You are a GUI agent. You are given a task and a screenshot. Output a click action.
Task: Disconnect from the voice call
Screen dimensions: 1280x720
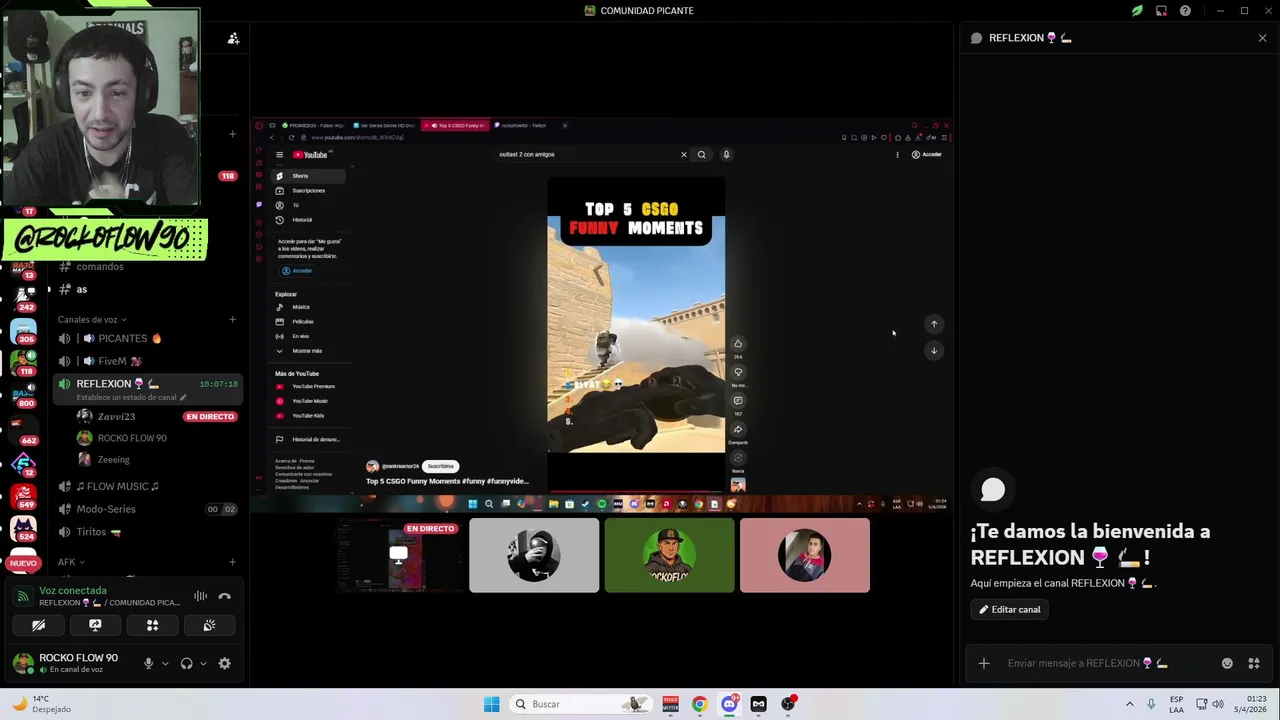coord(225,596)
